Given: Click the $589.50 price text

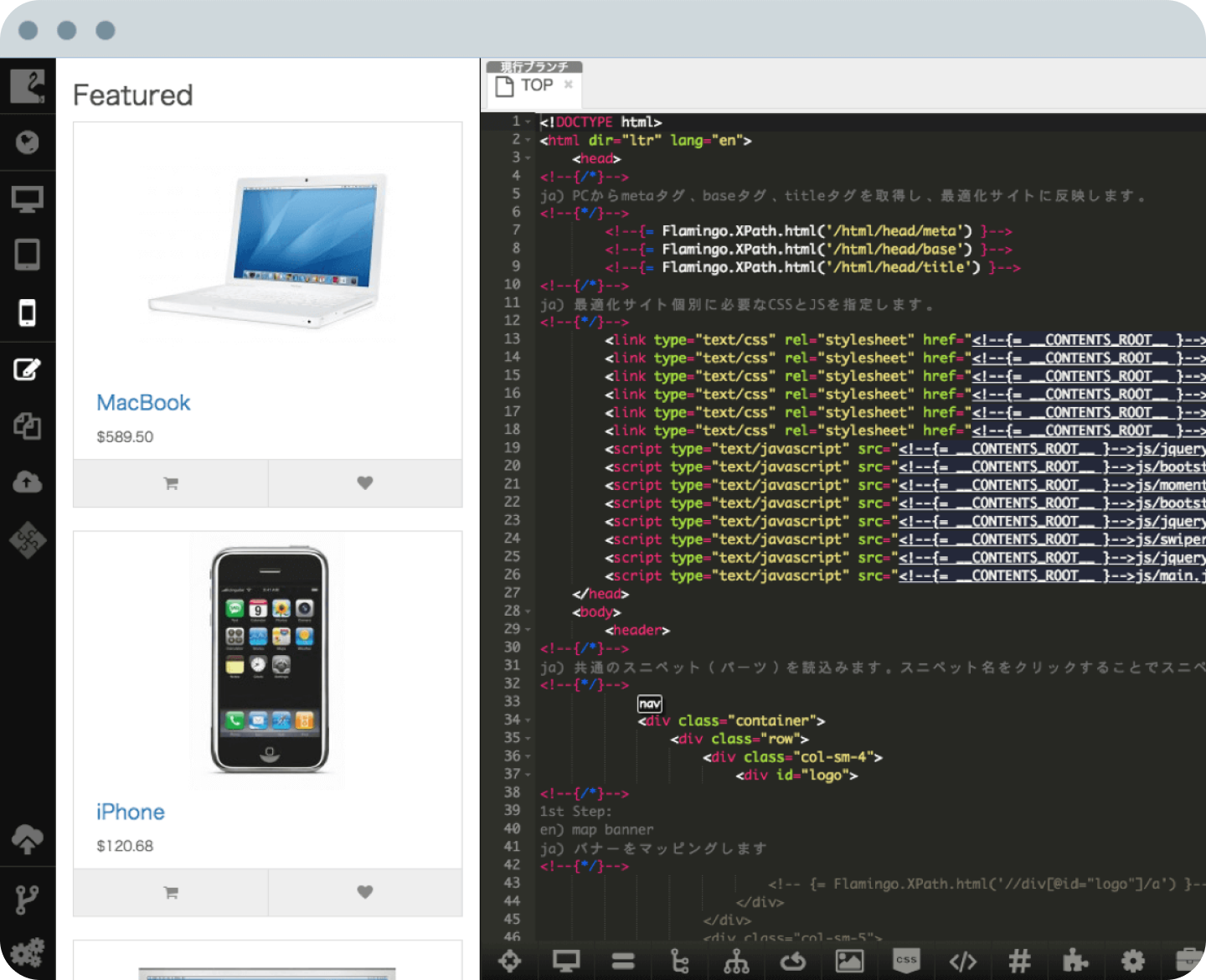Looking at the screenshot, I should coord(125,436).
